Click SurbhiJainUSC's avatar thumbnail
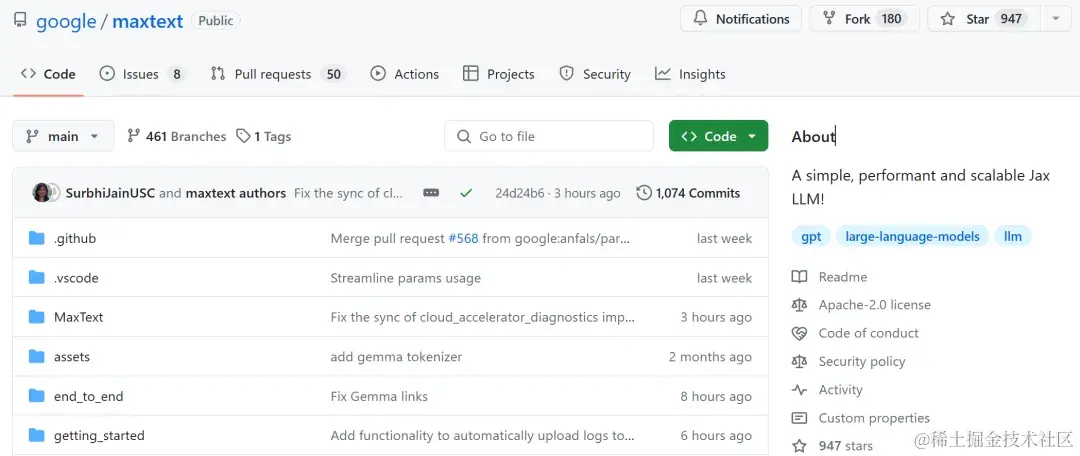Viewport: 1080px width, 456px height. click(42, 193)
